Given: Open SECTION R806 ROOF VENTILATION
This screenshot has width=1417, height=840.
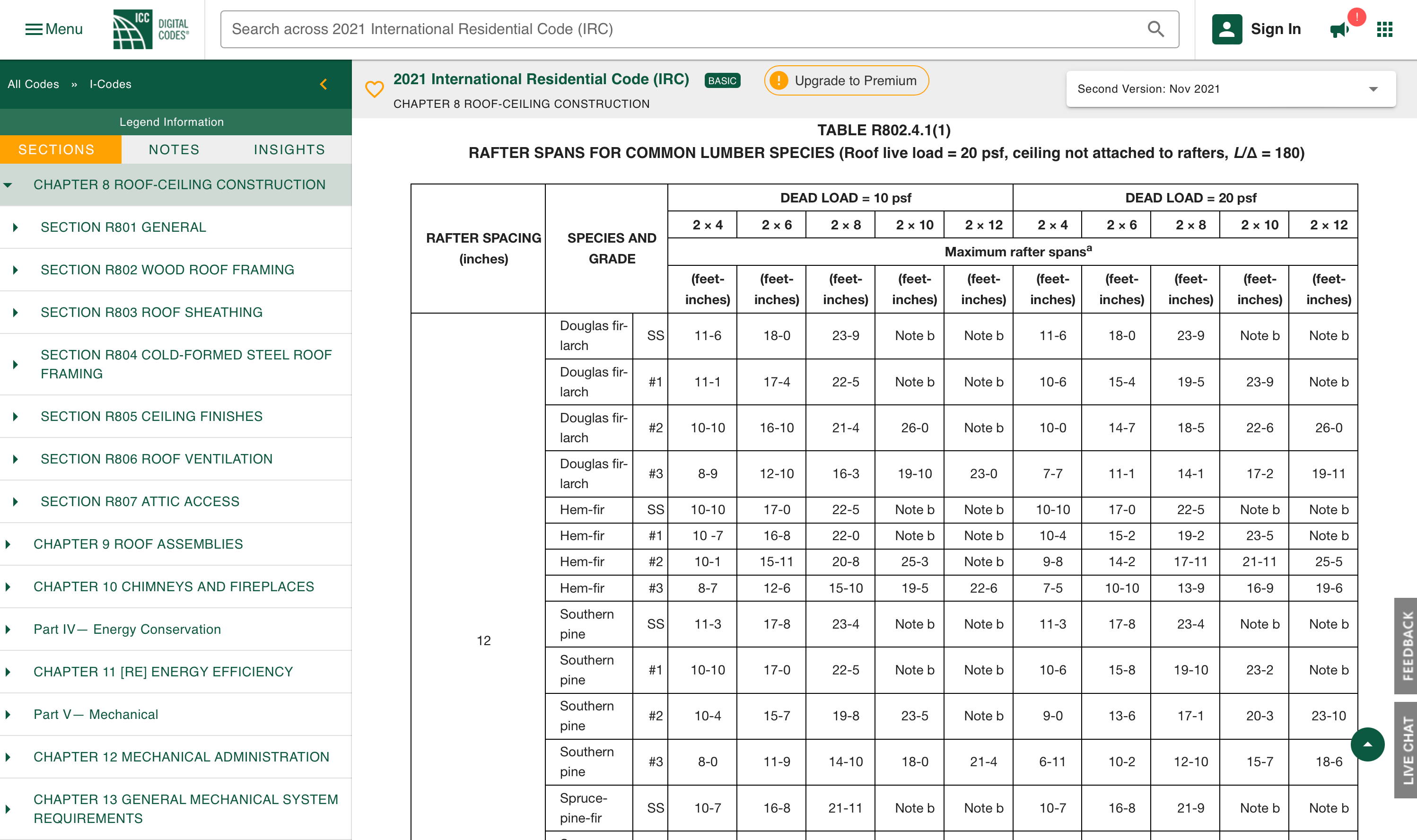Looking at the screenshot, I should click(x=157, y=458).
